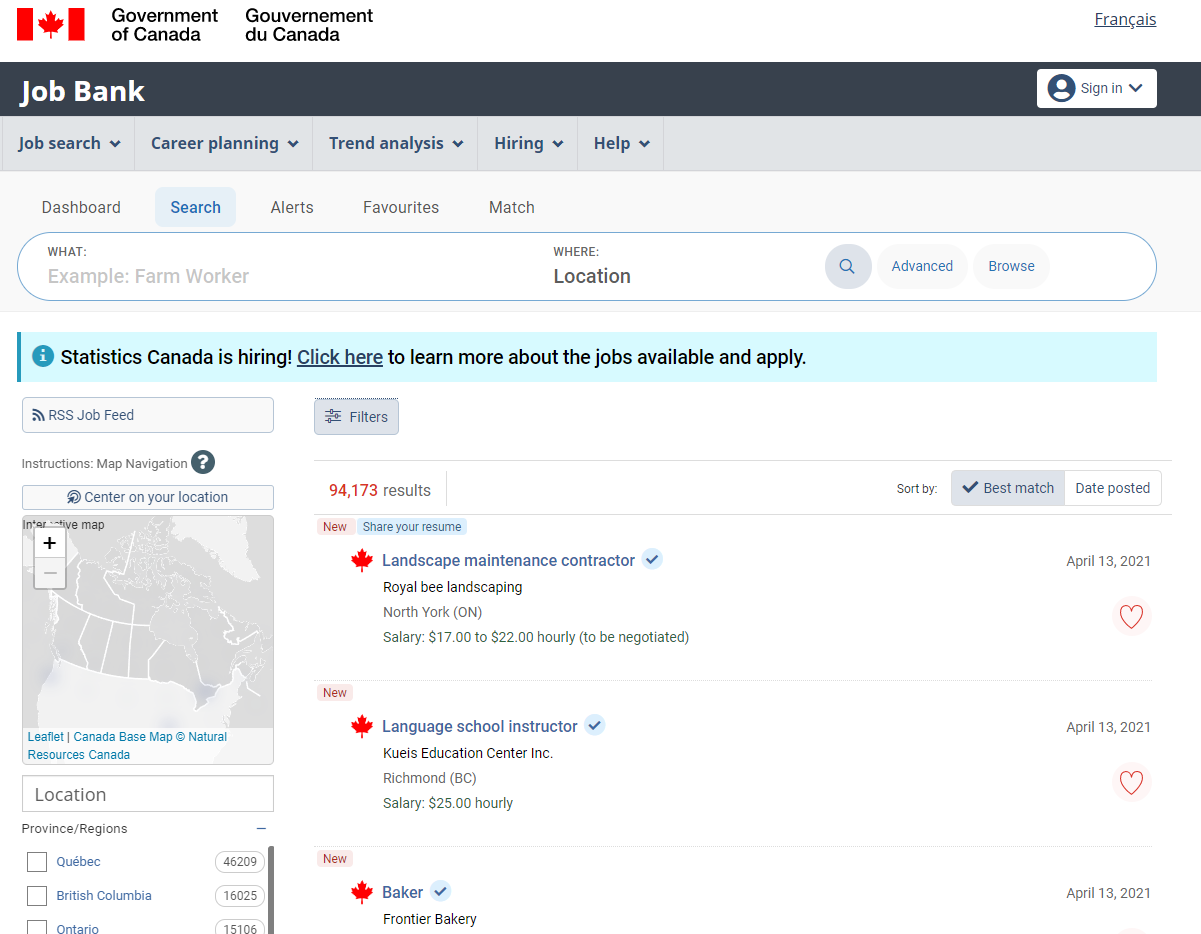This screenshot has width=1201, height=934.
Task: Click the 46209 count badge for Québec
Action: coord(240,862)
